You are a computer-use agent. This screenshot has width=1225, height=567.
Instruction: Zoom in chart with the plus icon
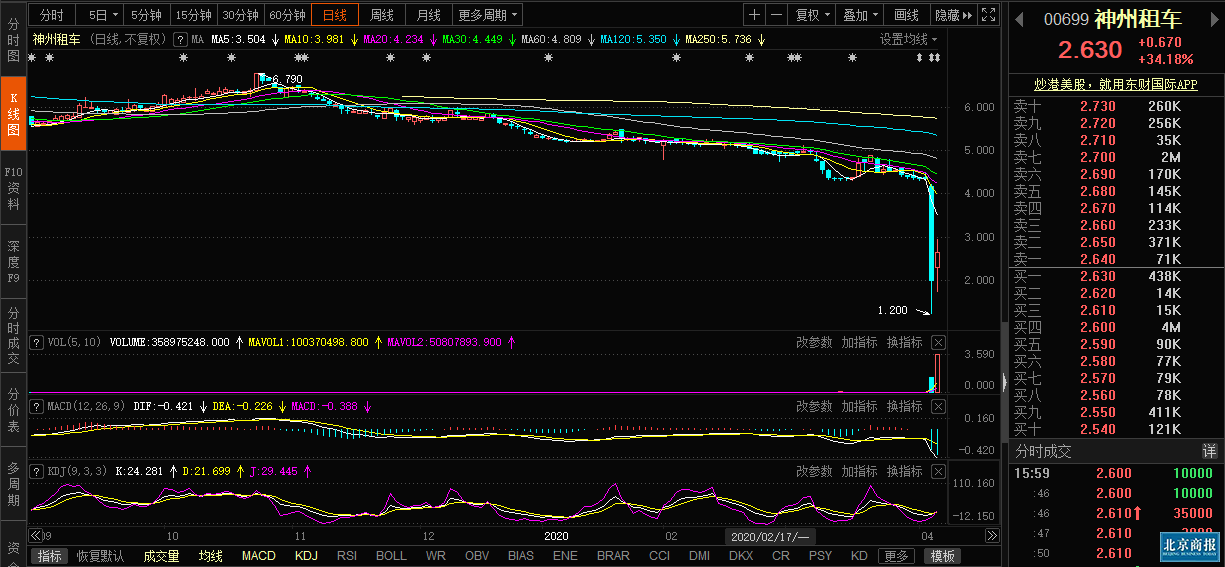754,15
